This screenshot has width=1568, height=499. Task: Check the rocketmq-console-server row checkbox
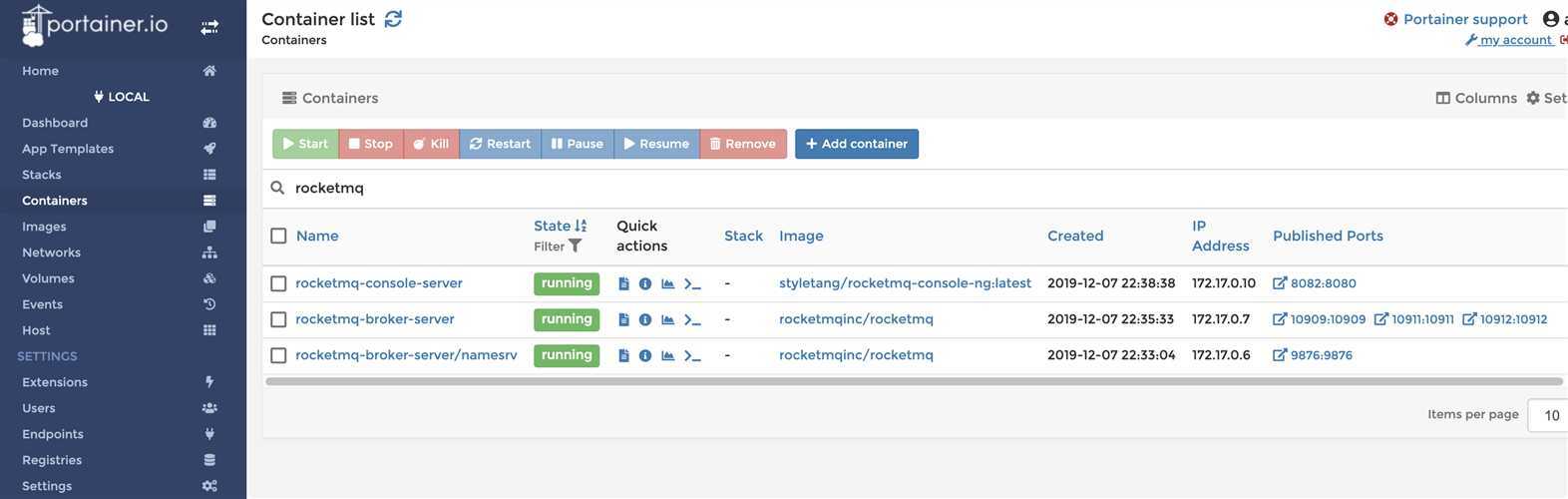pos(278,283)
